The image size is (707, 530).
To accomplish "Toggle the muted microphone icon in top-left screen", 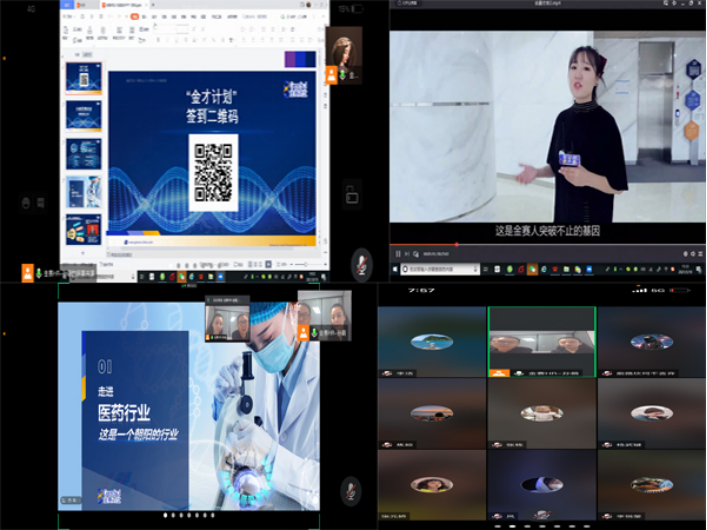I will click(x=361, y=262).
